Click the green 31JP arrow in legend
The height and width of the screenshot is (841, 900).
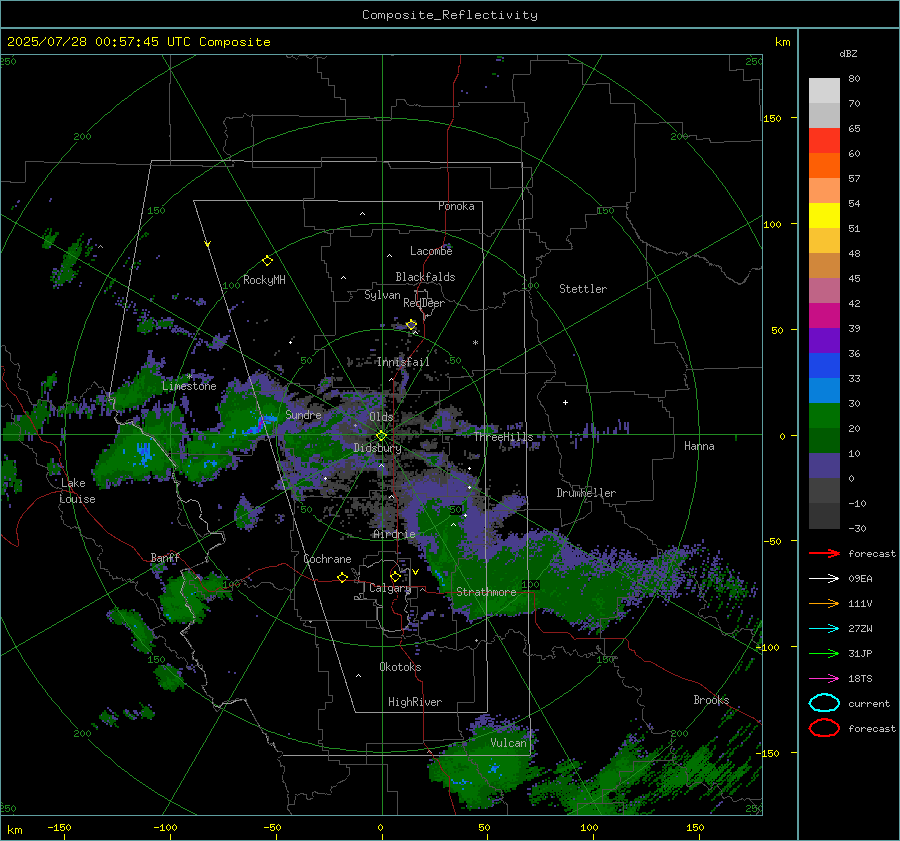point(824,653)
